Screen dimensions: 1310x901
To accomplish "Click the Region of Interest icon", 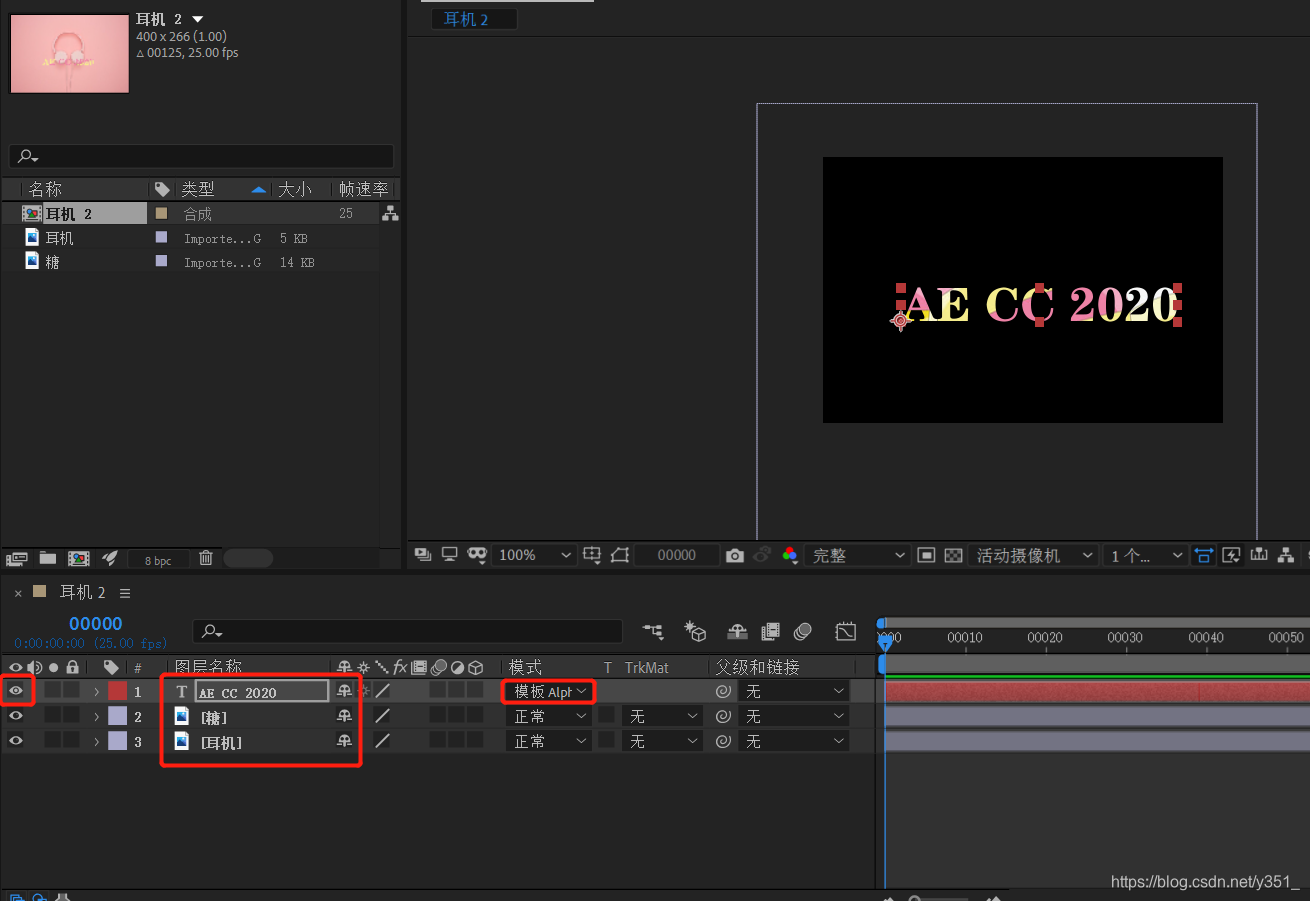I will coord(620,554).
